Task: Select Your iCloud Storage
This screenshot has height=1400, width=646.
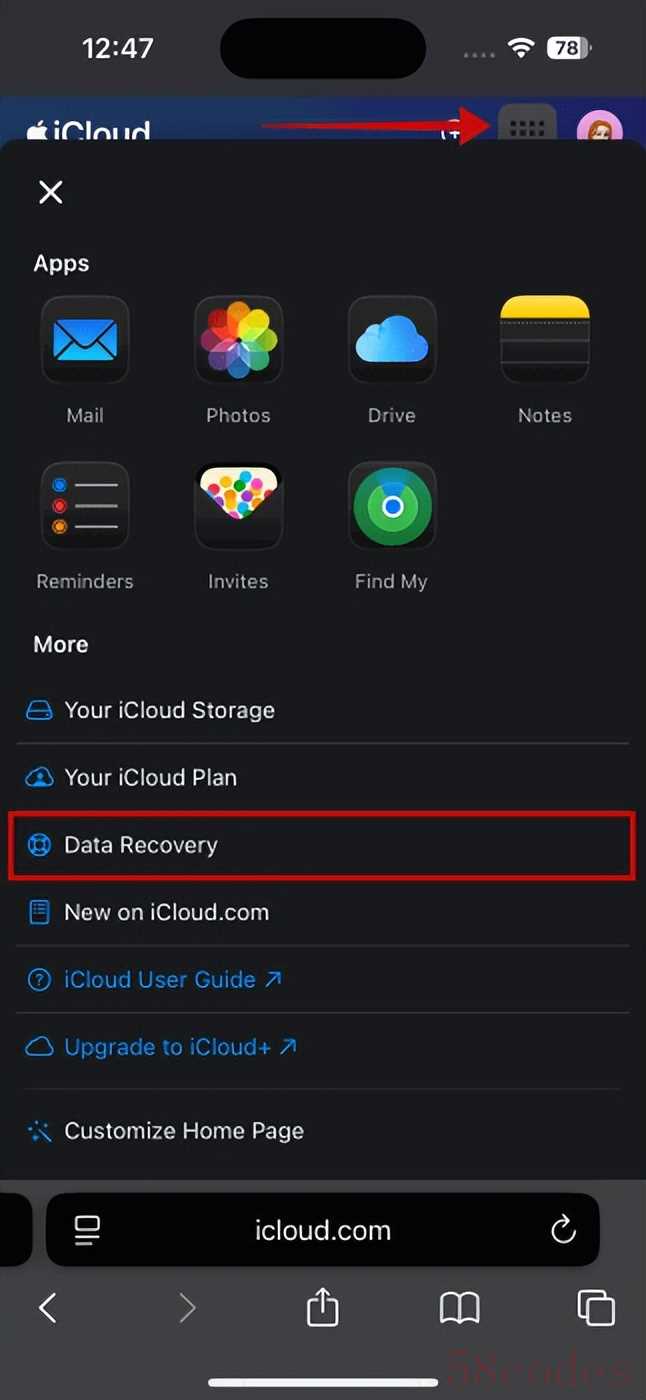Action: [x=169, y=710]
